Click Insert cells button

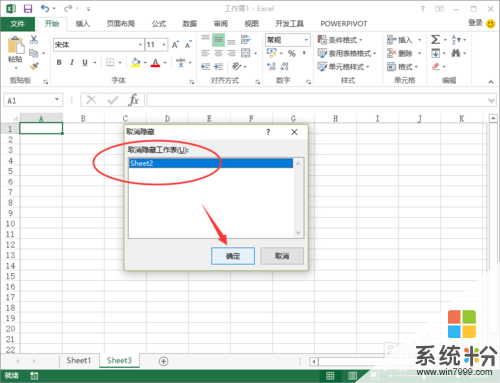coord(400,40)
